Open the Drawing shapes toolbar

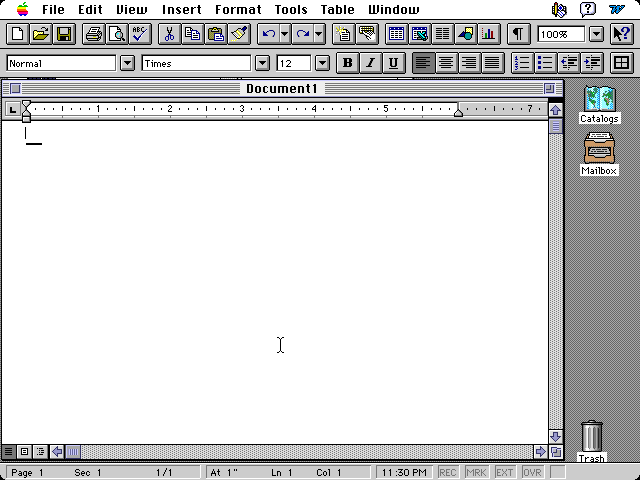click(x=466, y=34)
